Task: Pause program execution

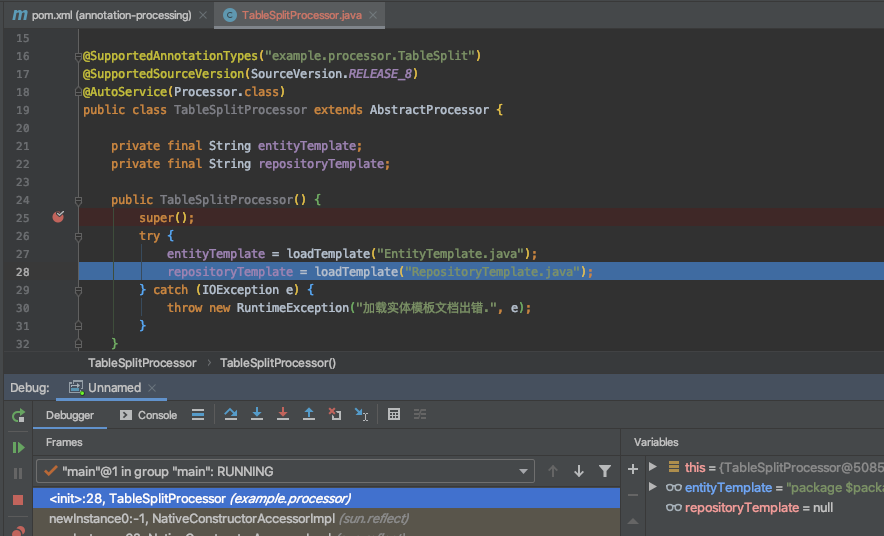Action: (x=18, y=473)
